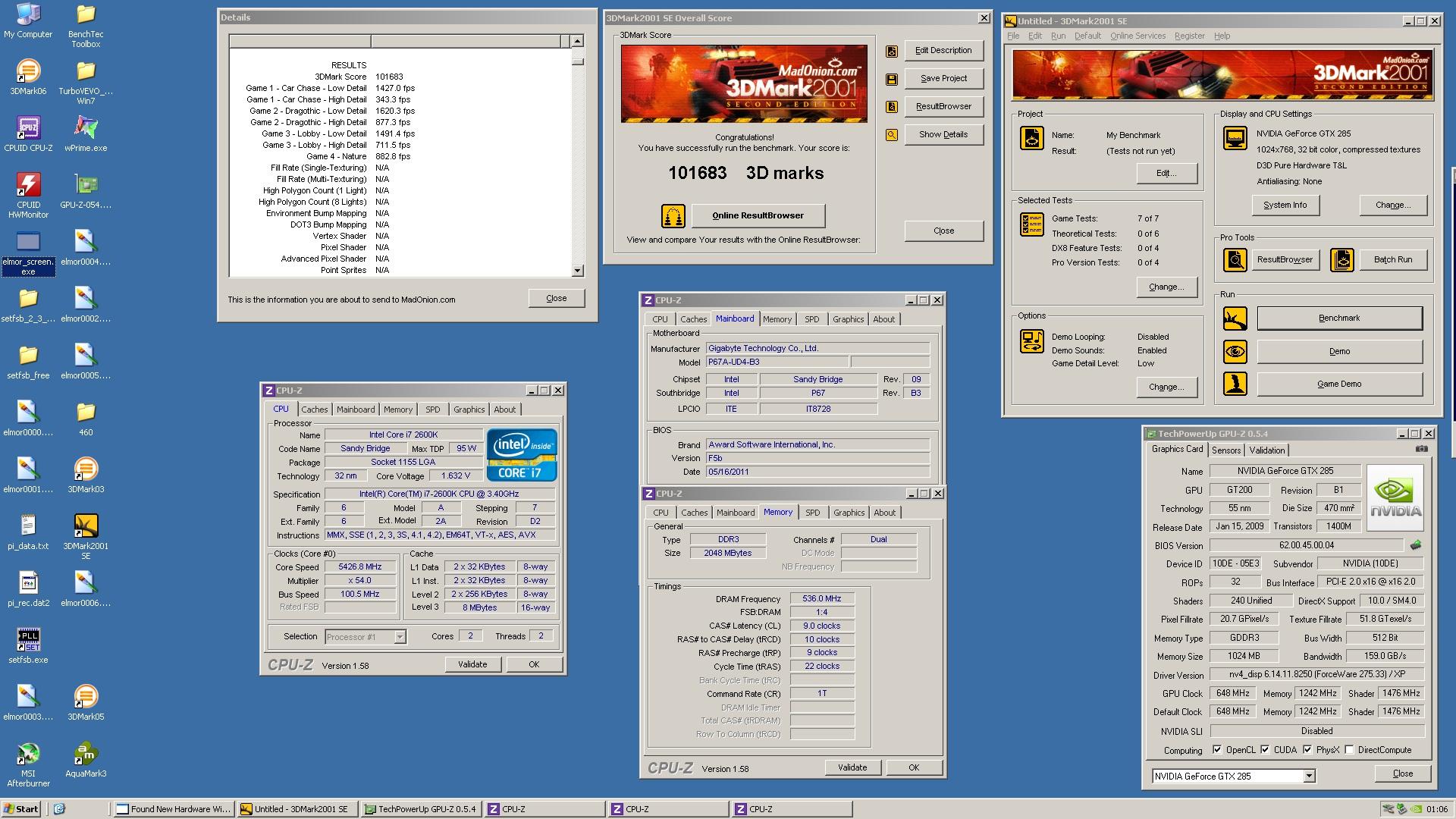Open CPUID HWMonitor desktop shortcut
The width and height of the screenshot is (1456, 819).
coord(28,196)
